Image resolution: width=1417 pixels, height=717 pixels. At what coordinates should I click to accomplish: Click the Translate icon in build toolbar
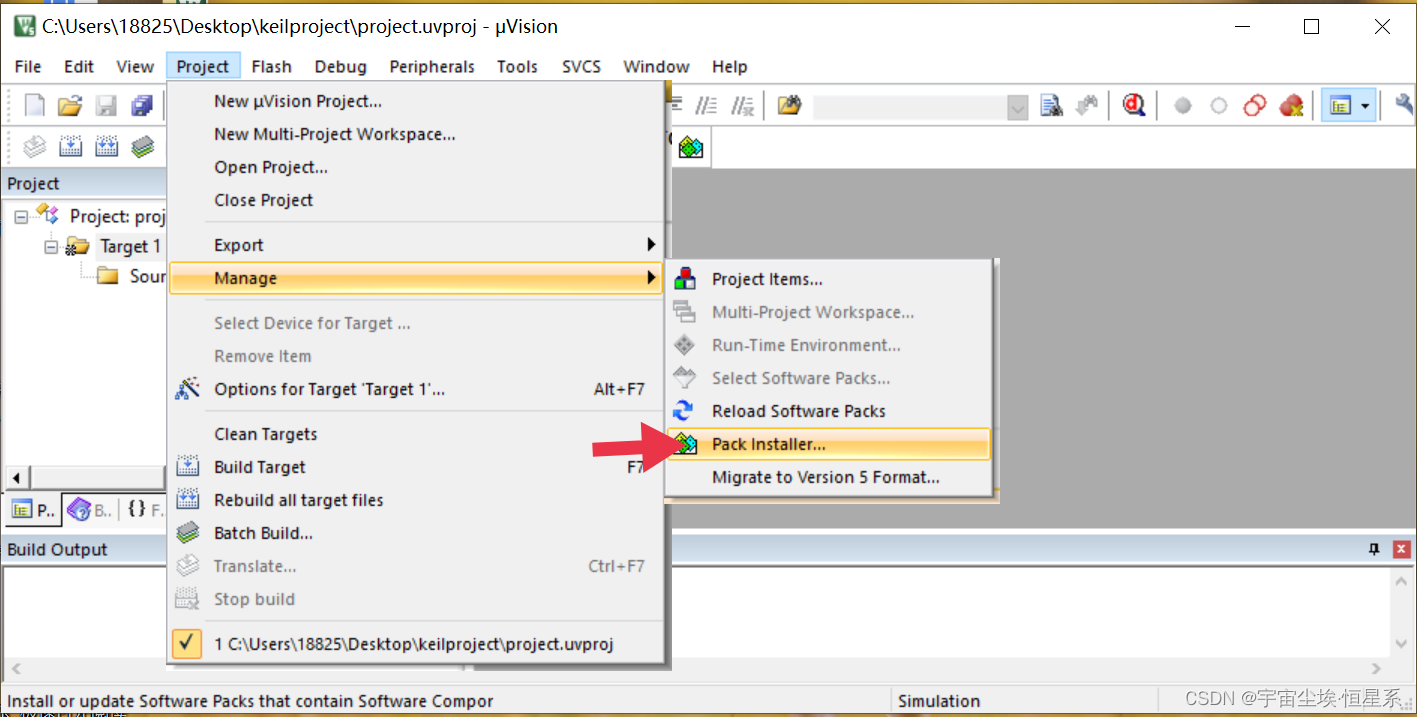click(x=35, y=147)
